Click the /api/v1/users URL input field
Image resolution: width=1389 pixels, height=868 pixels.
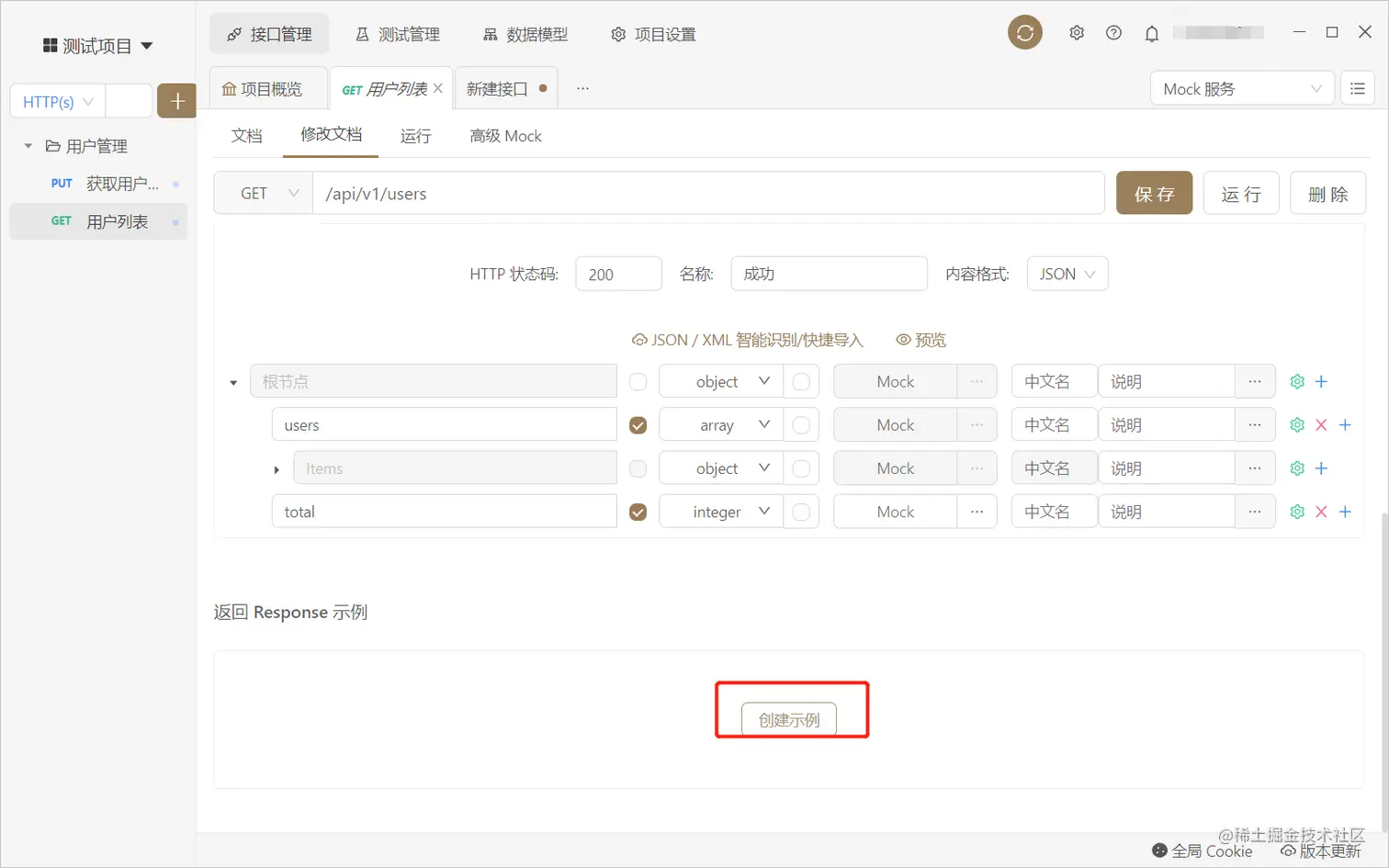(x=708, y=194)
